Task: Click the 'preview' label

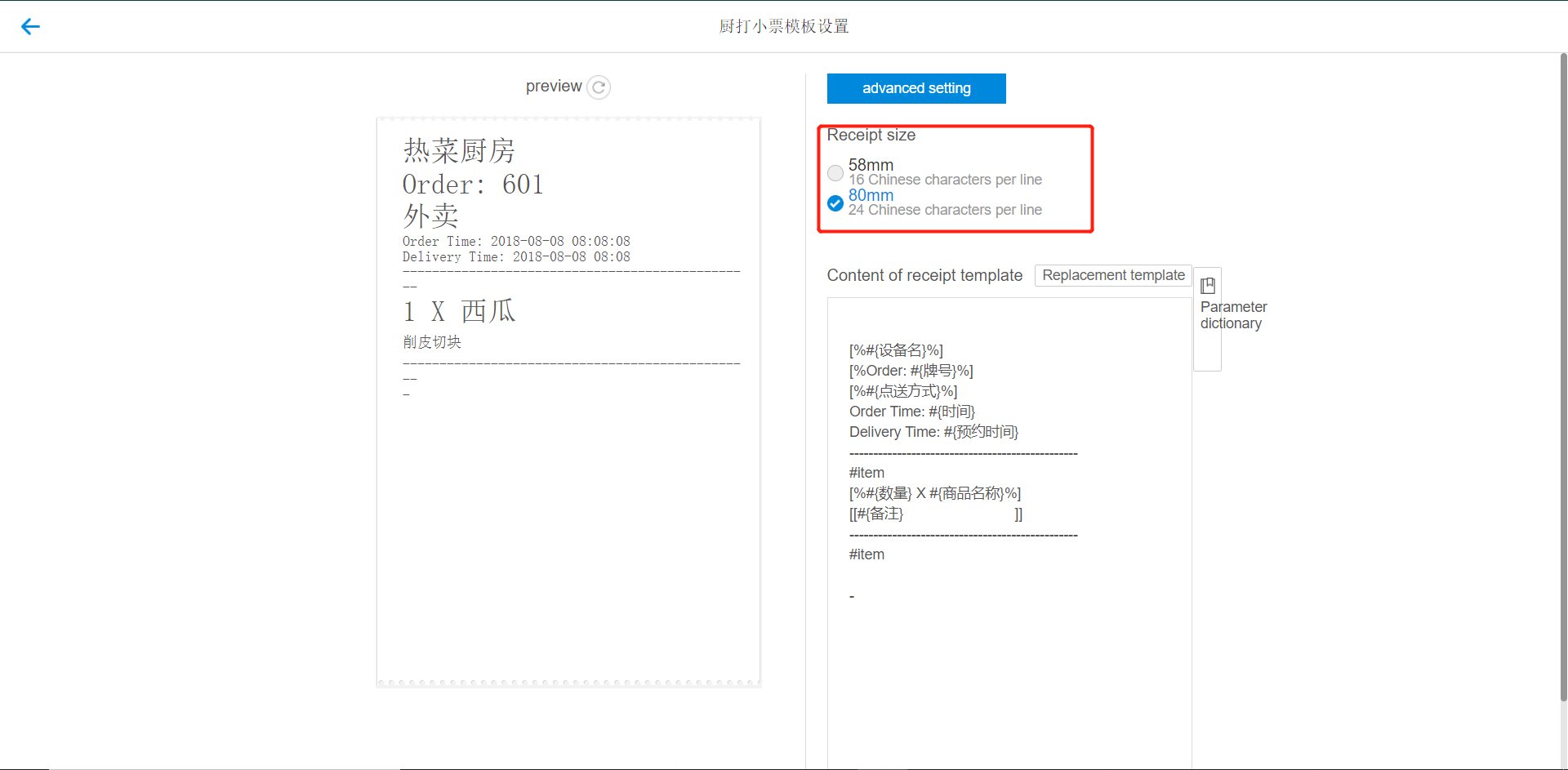Action: (x=554, y=87)
